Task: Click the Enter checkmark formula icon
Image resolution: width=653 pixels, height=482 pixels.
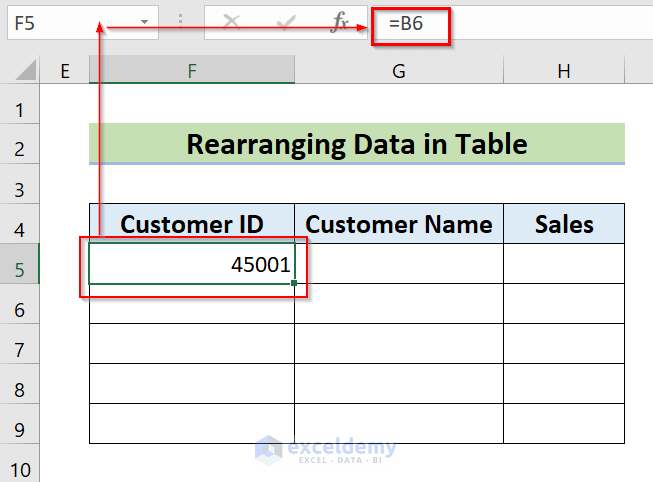Action: click(x=286, y=22)
